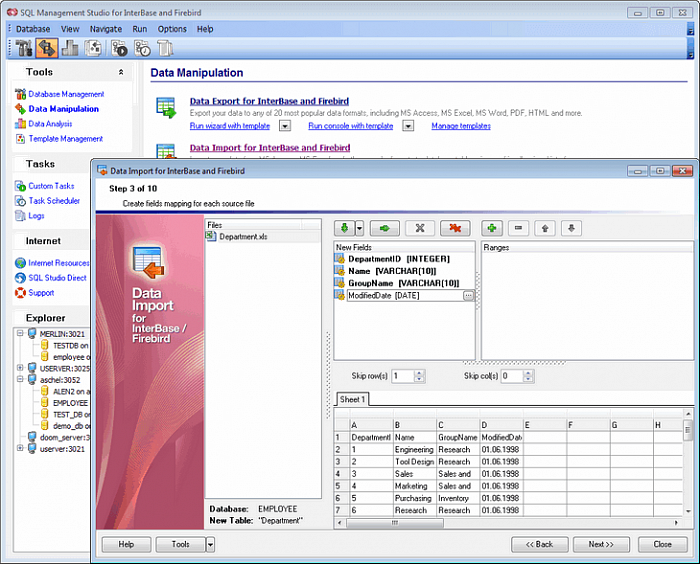The width and height of the screenshot is (700, 564).
Task: Expand userver:3021 tree node
Action: coord(20,448)
